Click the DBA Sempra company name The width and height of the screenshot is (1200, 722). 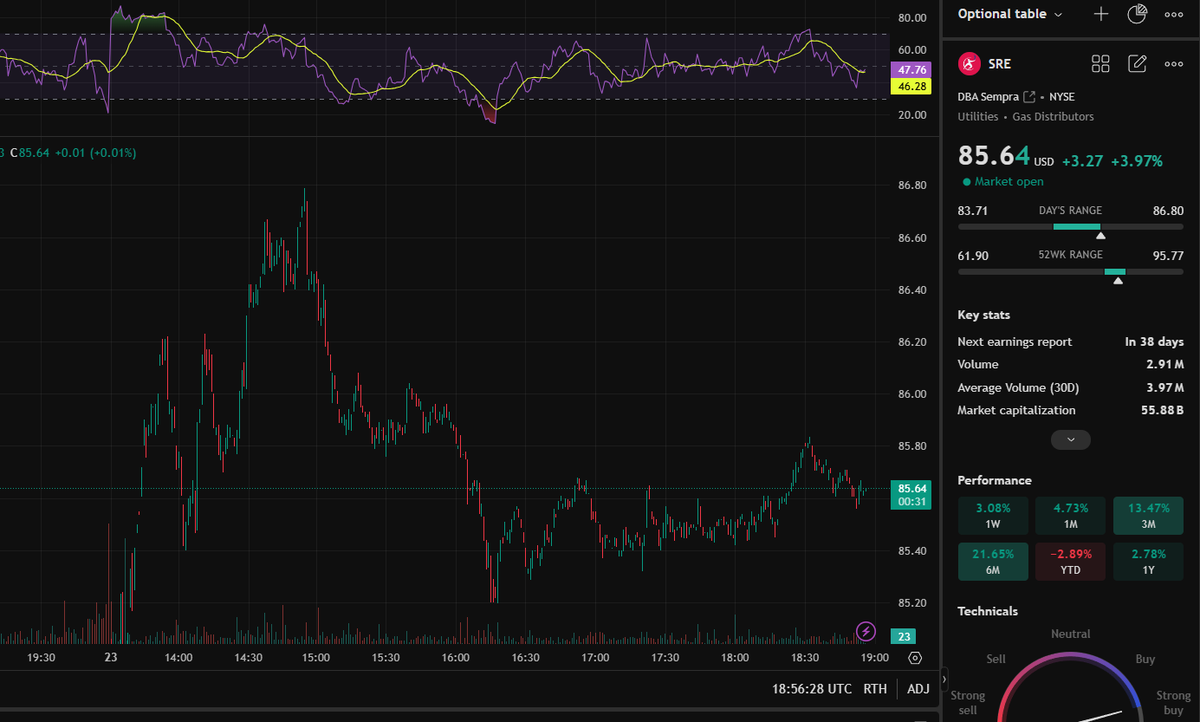coord(988,97)
